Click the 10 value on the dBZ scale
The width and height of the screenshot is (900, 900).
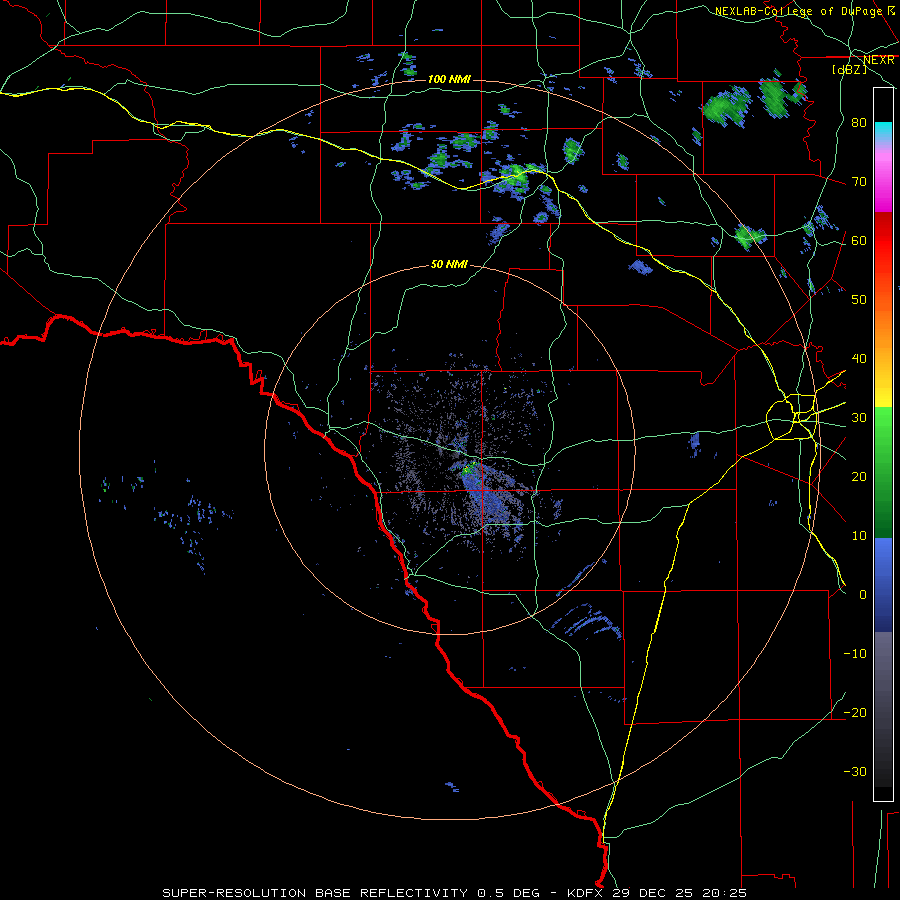(x=859, y=536)
